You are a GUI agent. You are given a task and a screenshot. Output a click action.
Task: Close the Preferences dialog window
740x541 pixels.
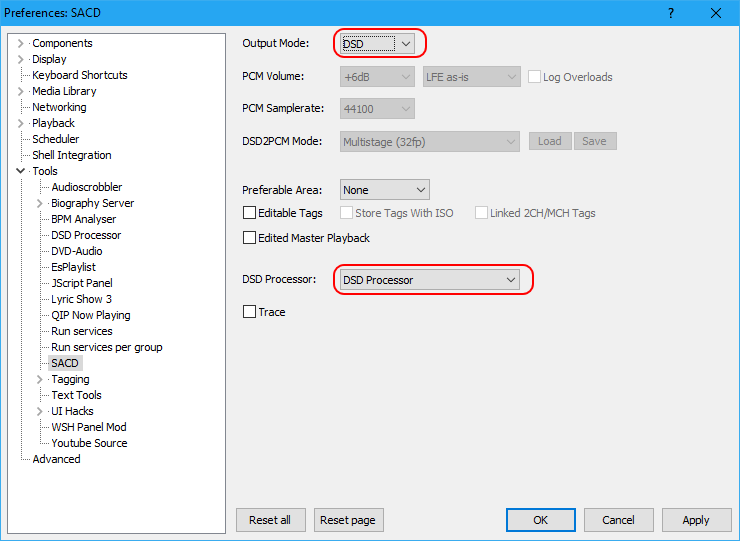point(716,13)
